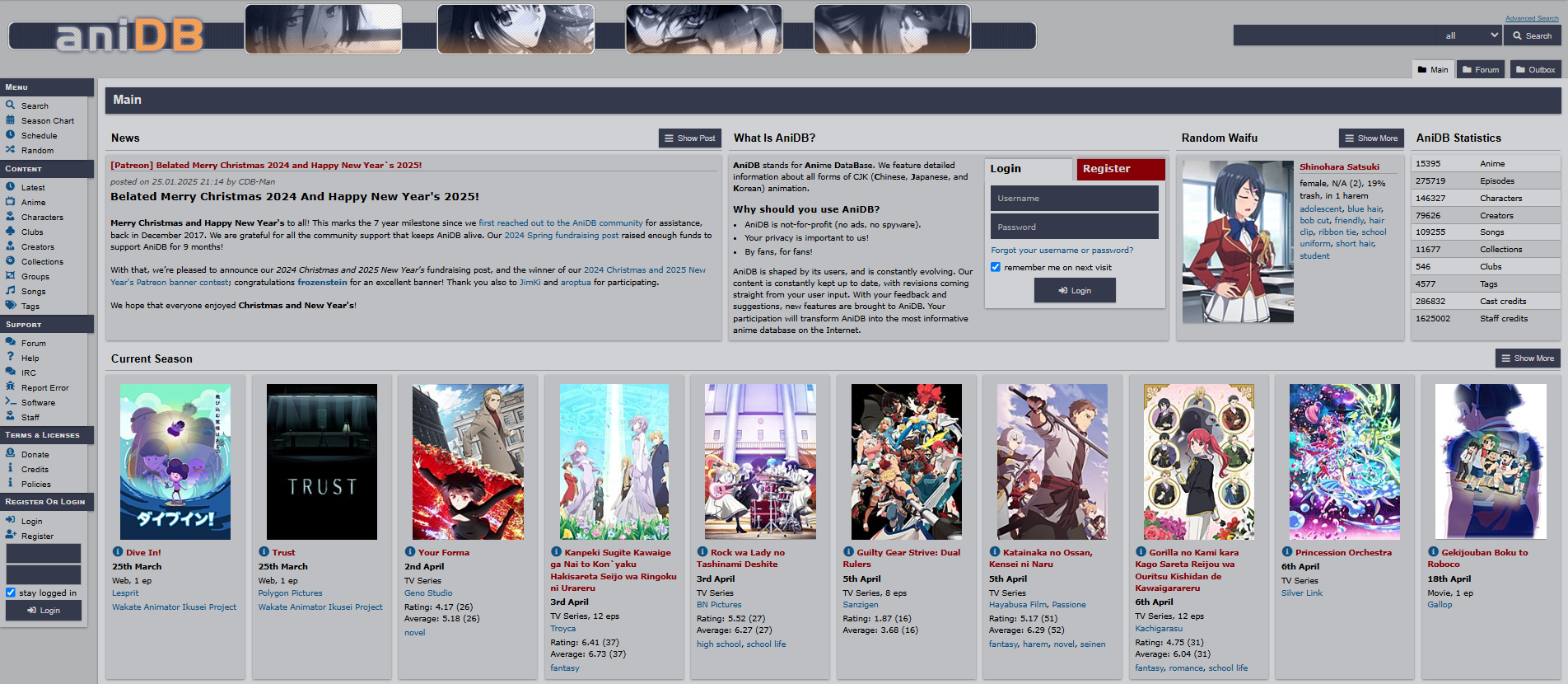Click the Season Chart icon in the sidebar

[x=11, y=120]
